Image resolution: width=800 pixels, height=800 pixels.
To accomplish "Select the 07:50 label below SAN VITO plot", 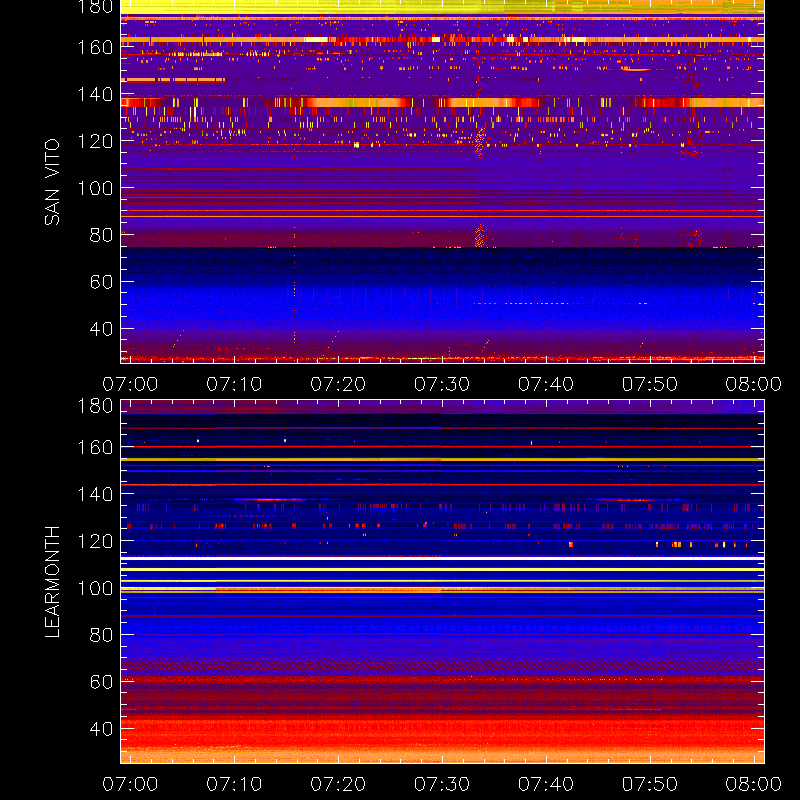I will [650, 384].
